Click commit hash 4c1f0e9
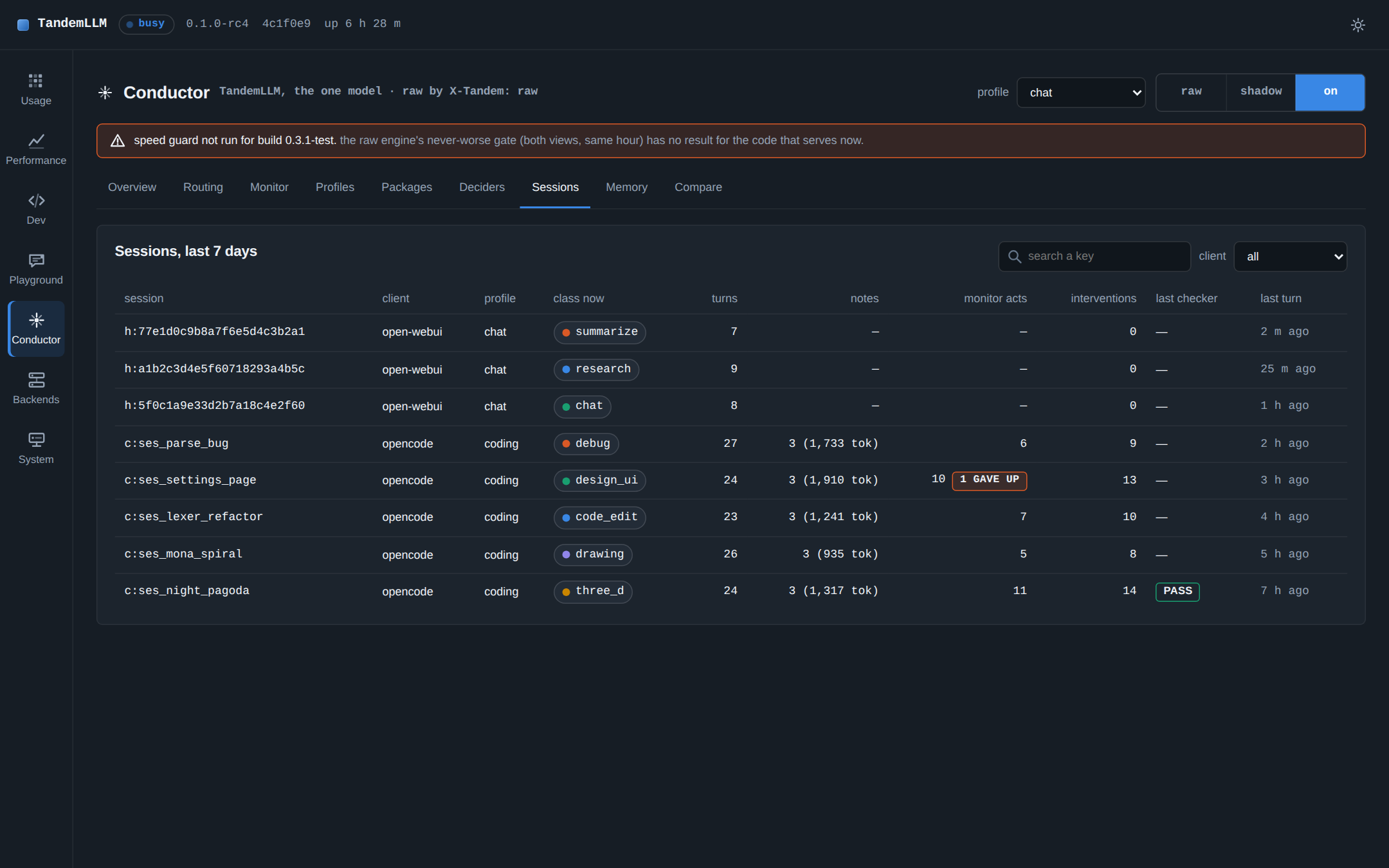The width and height of the screenshot is (1389, 868). (286, 24)
